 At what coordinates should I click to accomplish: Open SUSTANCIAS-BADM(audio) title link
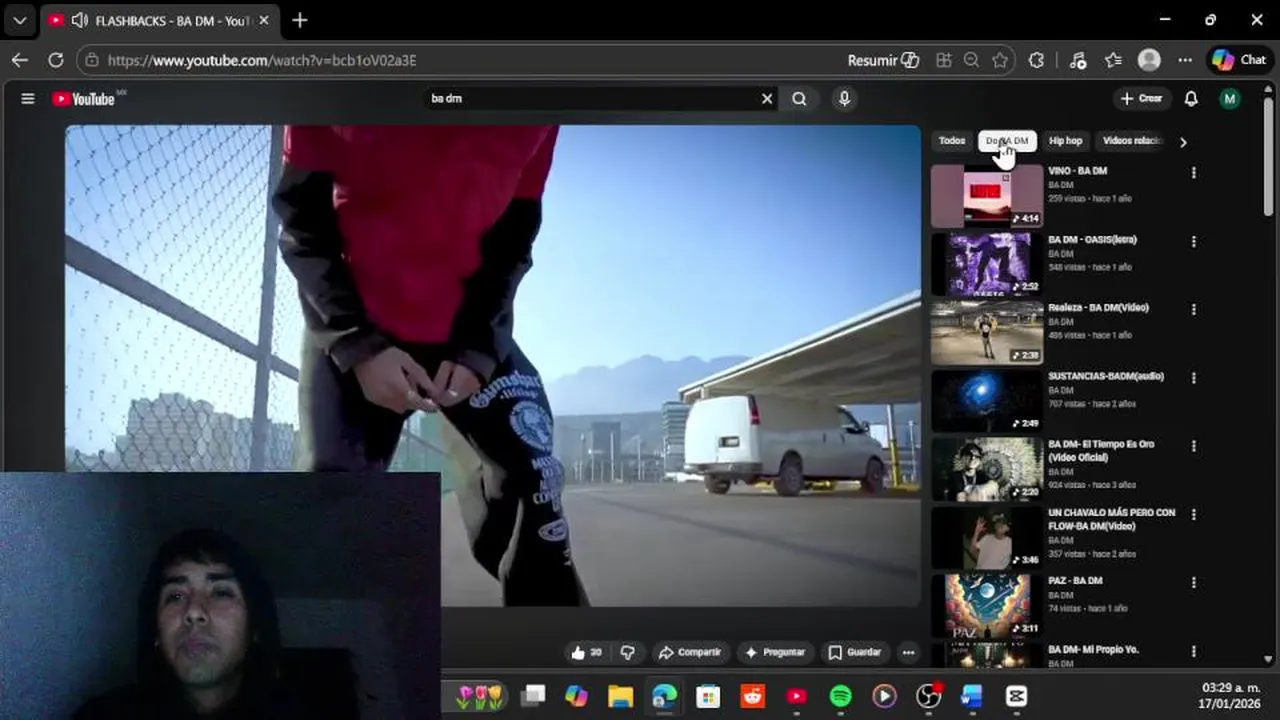coord(1106,376)
